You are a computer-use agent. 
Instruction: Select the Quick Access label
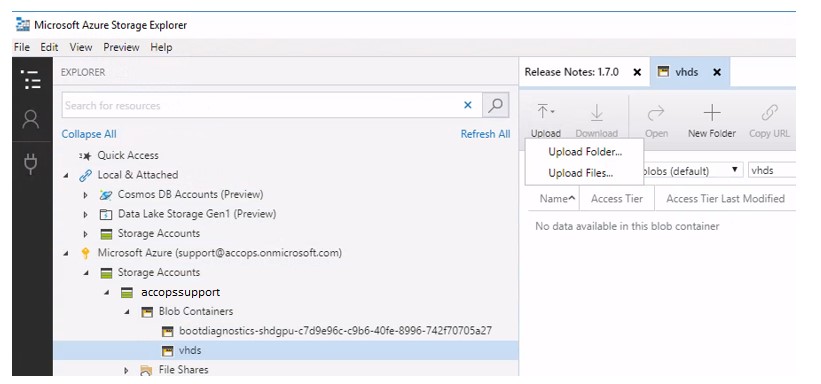point(128,156)
